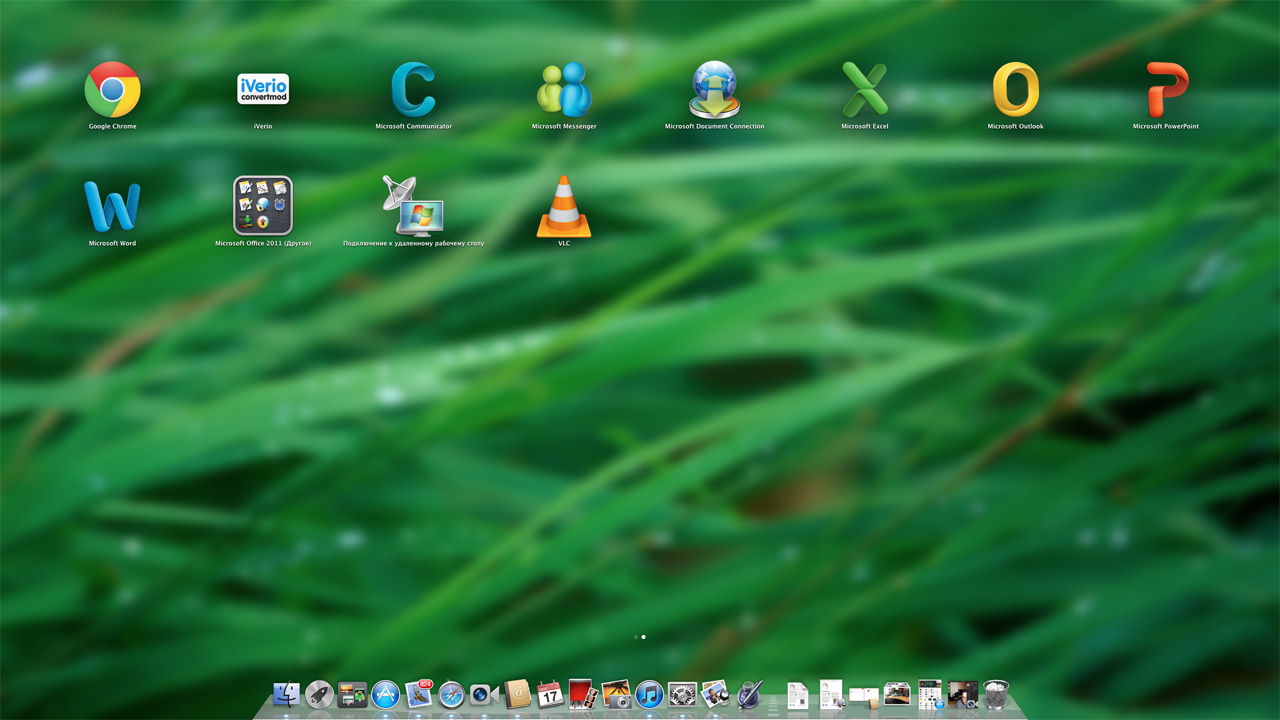Launch Microsoft PowerPoint
This screenshot has width=1280, height=720.
point(1166,90)
